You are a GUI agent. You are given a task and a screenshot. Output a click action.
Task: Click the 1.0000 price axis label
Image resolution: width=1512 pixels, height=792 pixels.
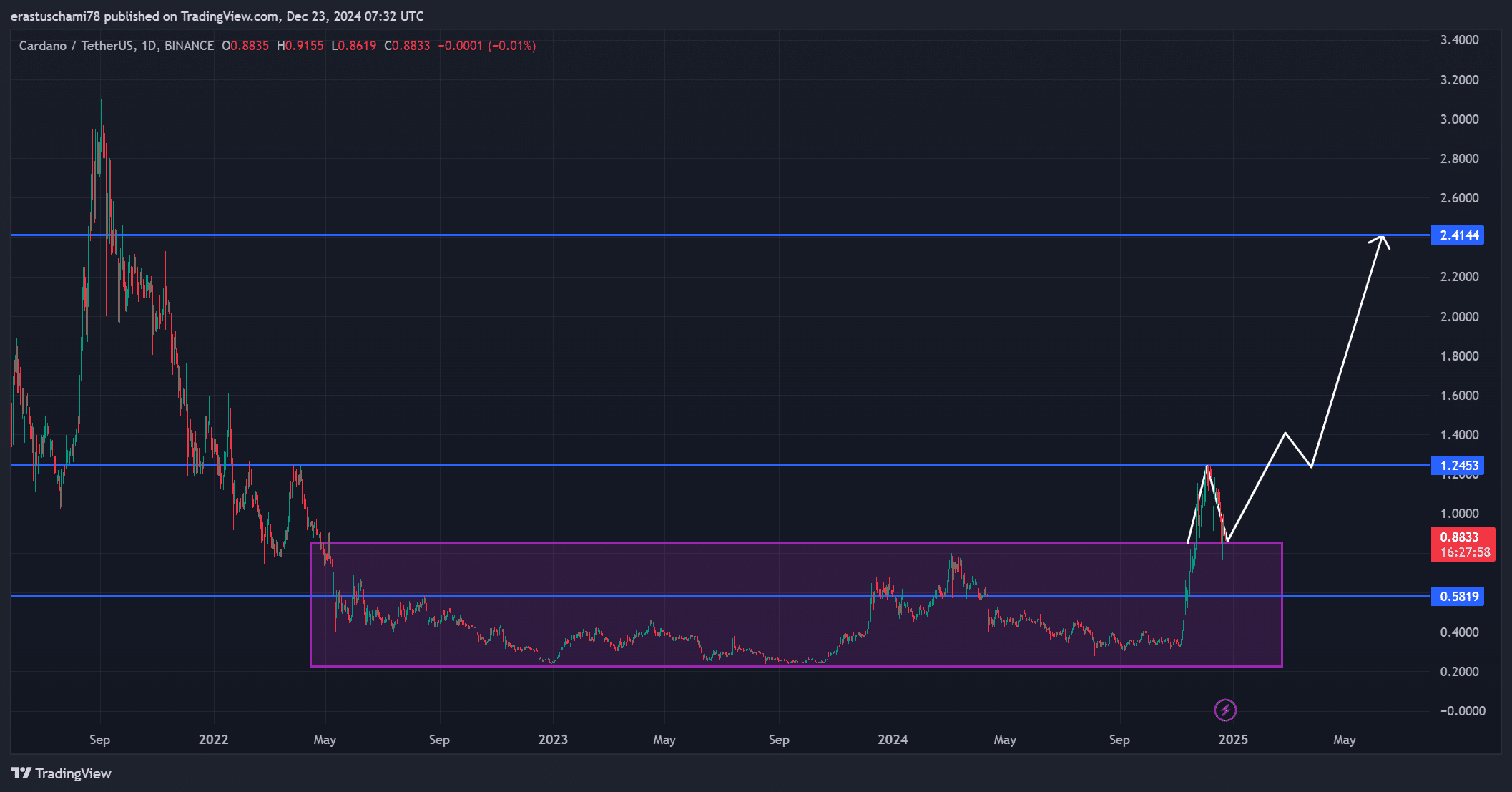[1460, 514]
